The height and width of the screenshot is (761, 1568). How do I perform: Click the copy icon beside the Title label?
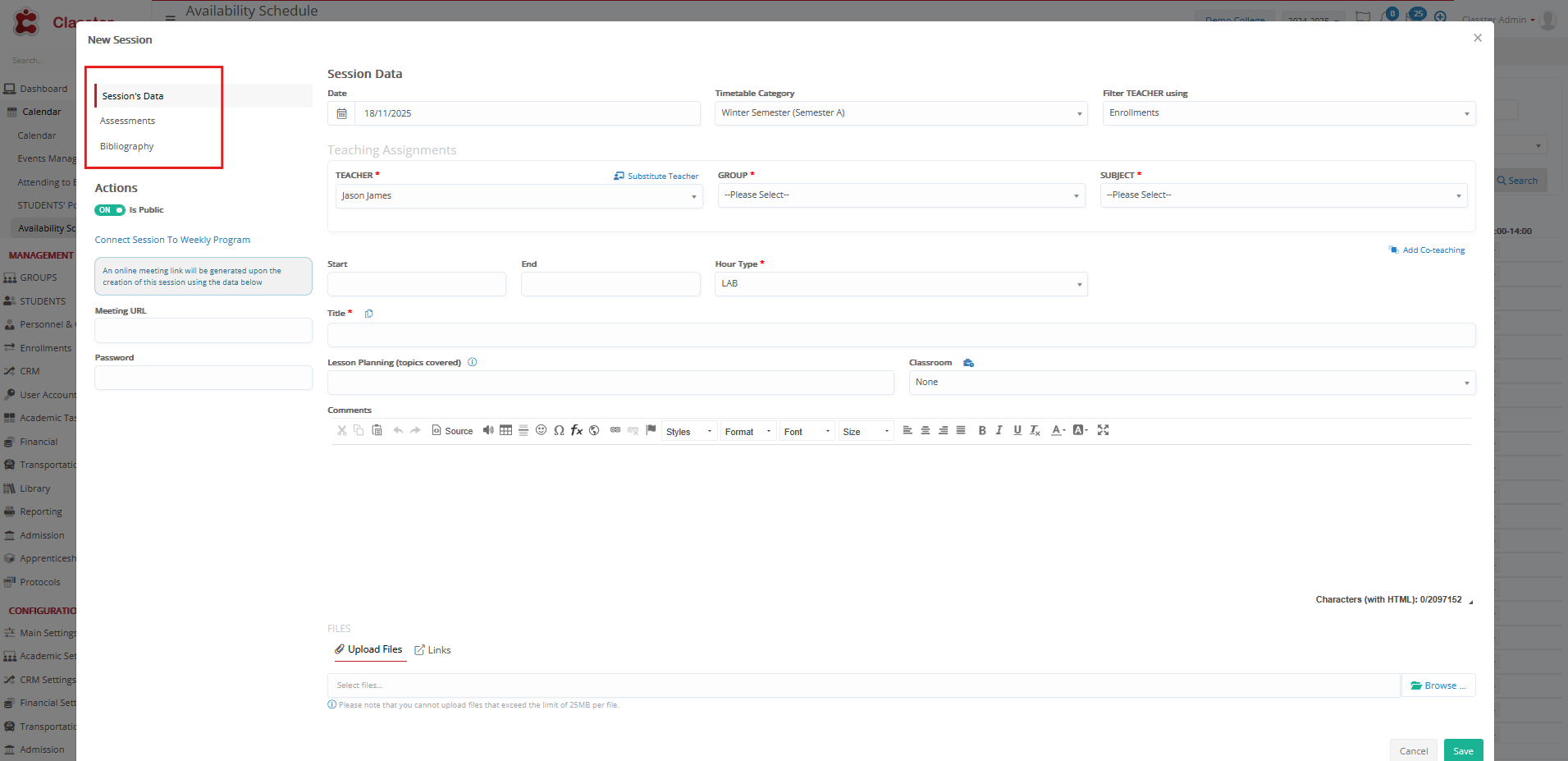coord(368,314)
